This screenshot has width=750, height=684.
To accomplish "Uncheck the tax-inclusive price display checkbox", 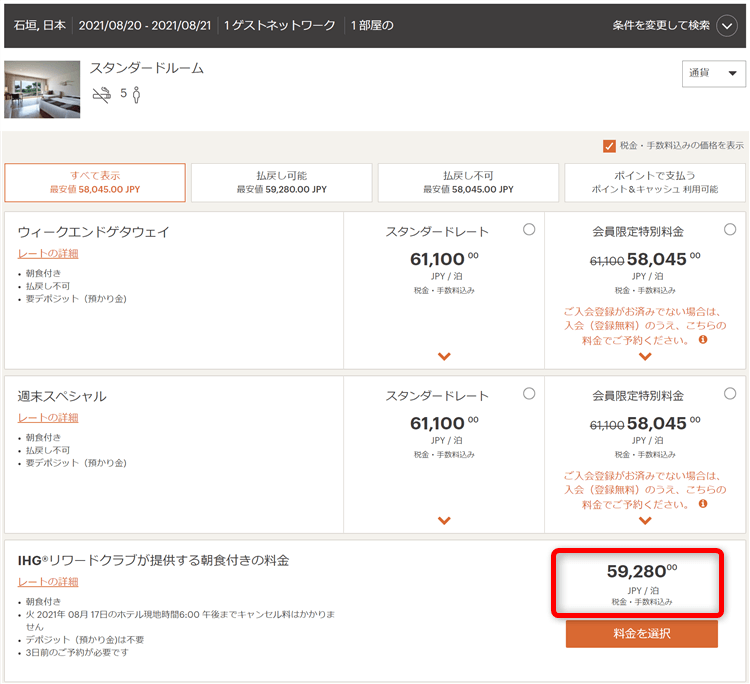I will tap(609, 146).
